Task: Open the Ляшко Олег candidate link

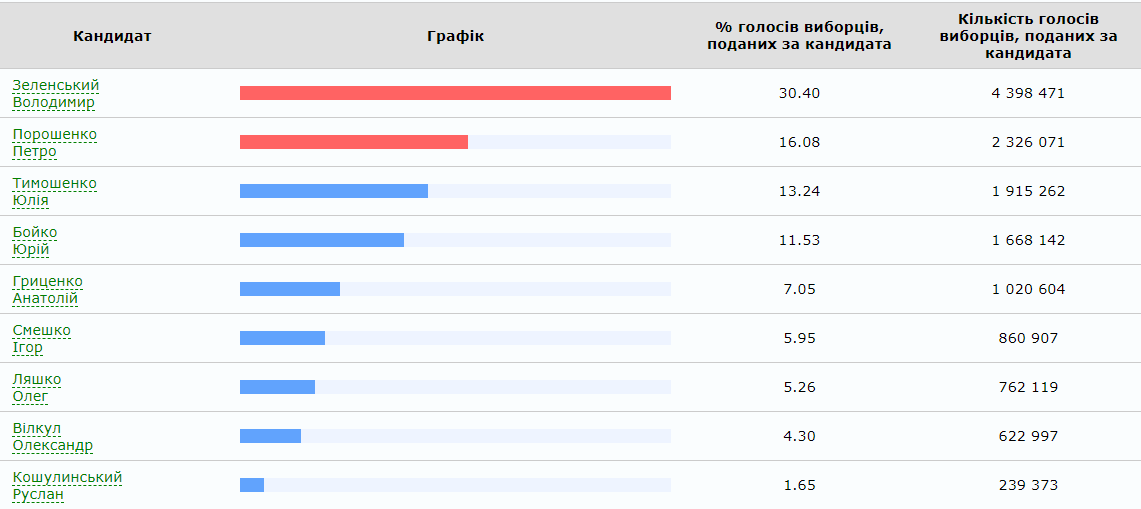Action: 37,387
